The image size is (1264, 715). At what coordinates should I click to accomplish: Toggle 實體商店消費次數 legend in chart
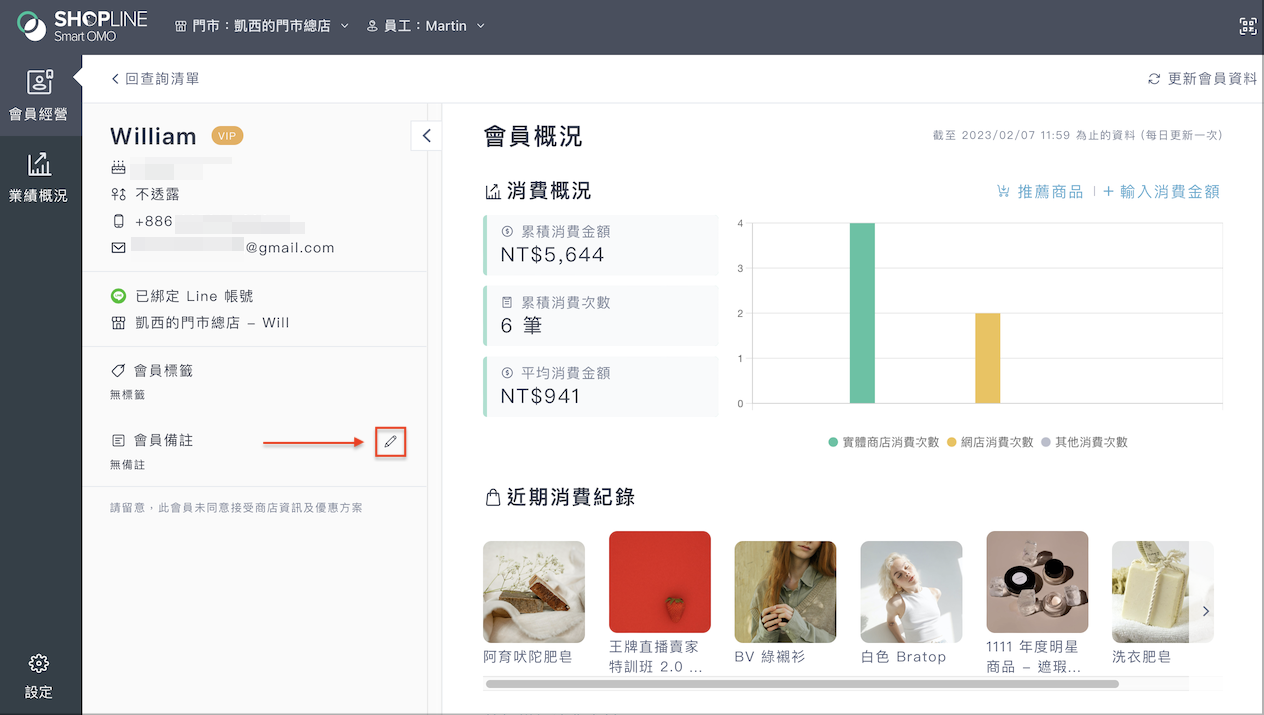tap(883, 442)
